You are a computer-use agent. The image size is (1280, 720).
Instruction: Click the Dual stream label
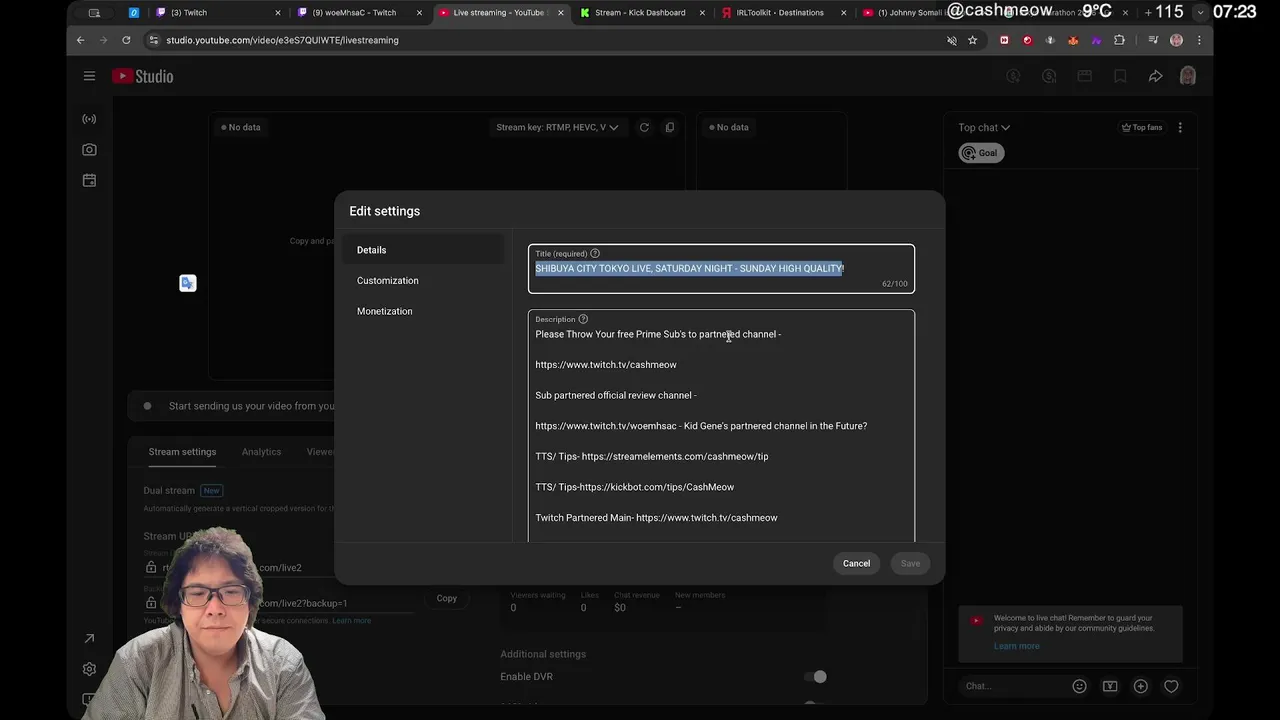point(169,491)
